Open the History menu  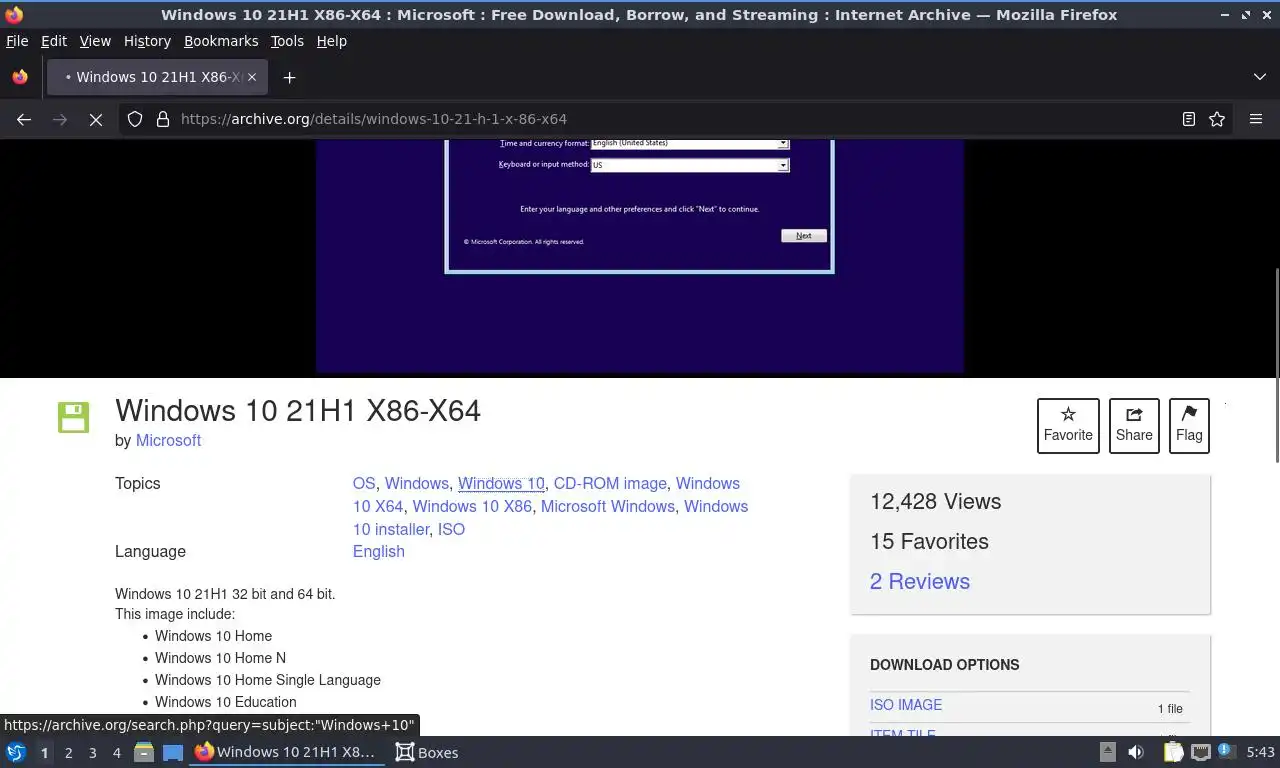[147, 41]
